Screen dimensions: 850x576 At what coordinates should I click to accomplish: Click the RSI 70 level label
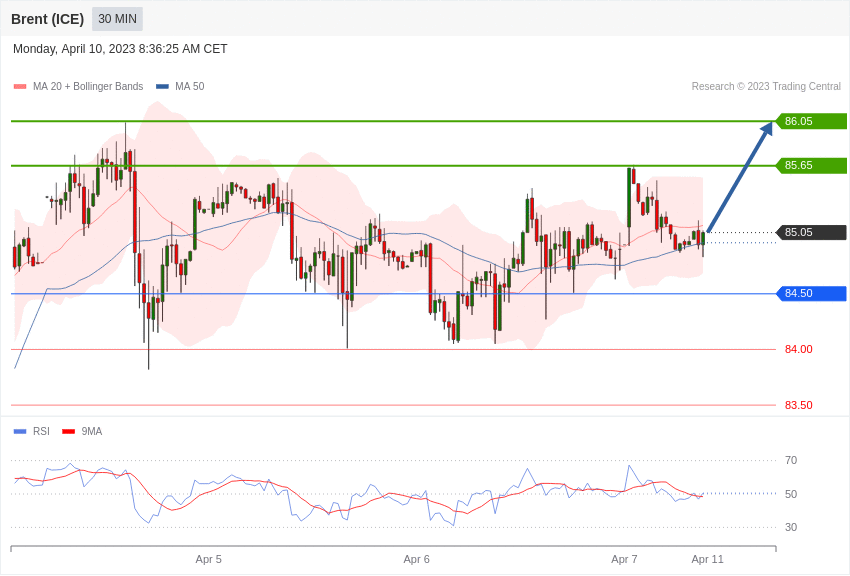791,461
